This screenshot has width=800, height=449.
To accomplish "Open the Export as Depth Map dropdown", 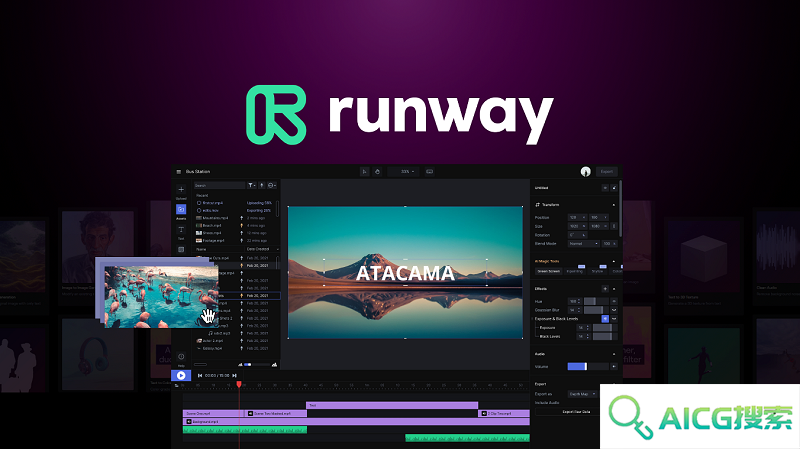I will tap(582, 394).
